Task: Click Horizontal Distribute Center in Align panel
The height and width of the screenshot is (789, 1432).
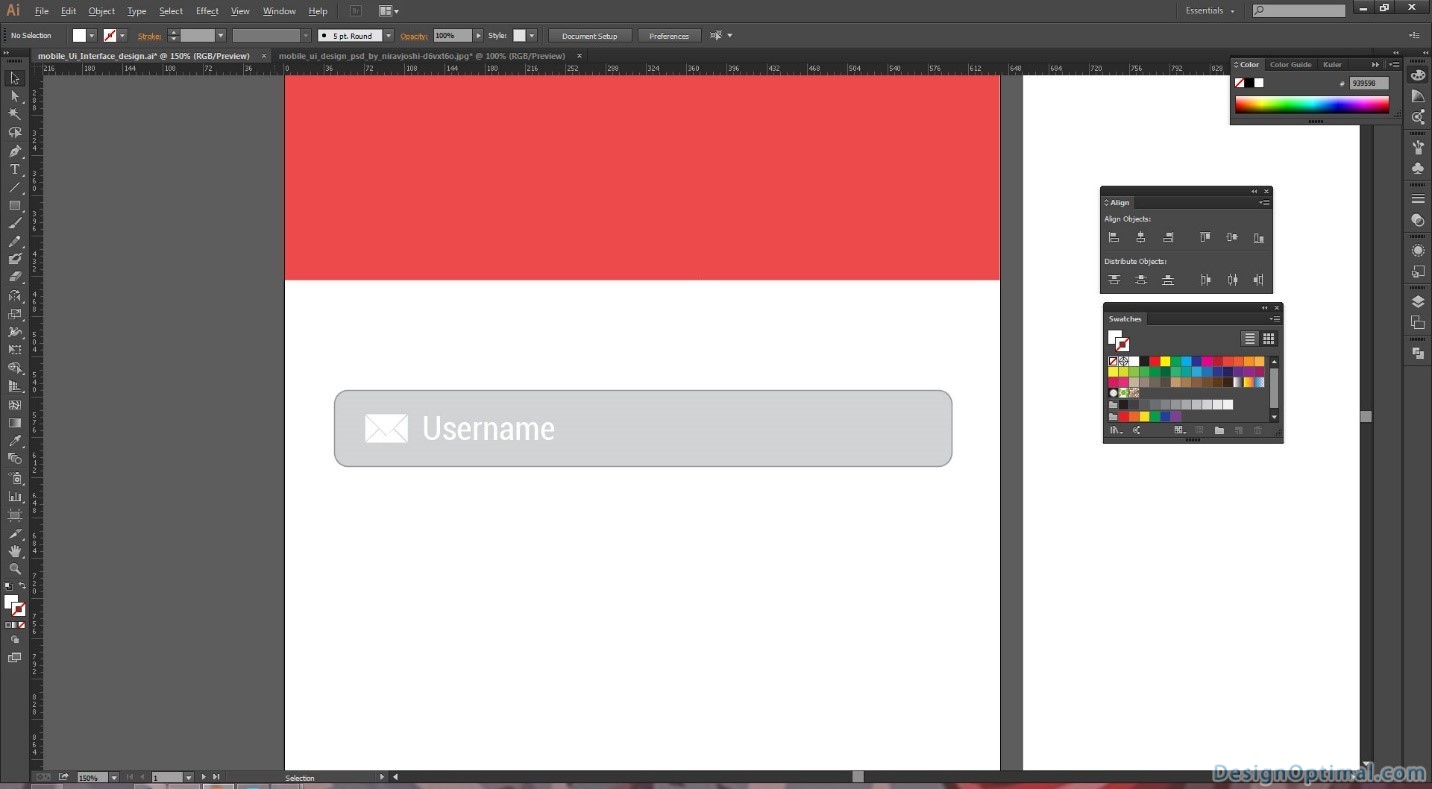Action: (1232, 280)
